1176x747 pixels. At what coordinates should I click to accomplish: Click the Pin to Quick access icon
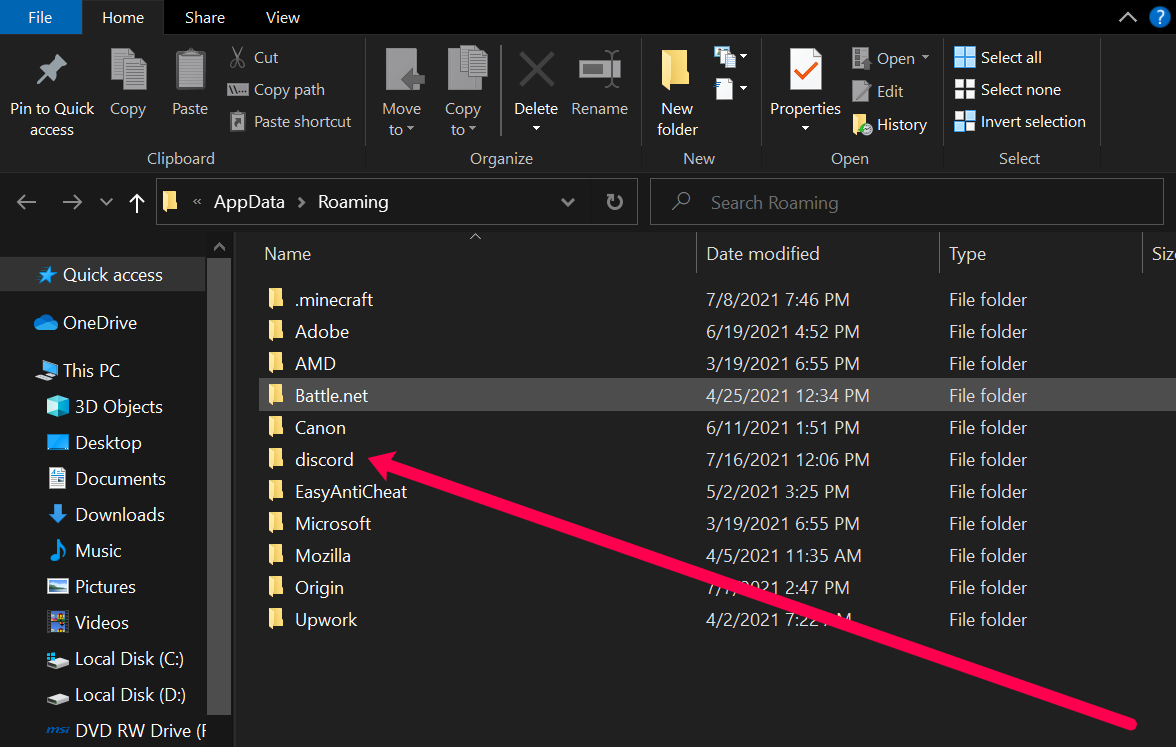point(51,70)
